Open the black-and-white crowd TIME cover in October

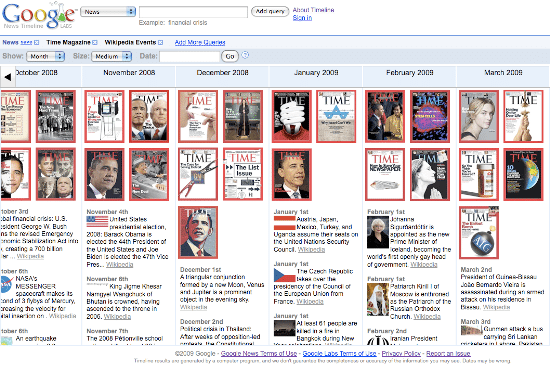(56, 116)
